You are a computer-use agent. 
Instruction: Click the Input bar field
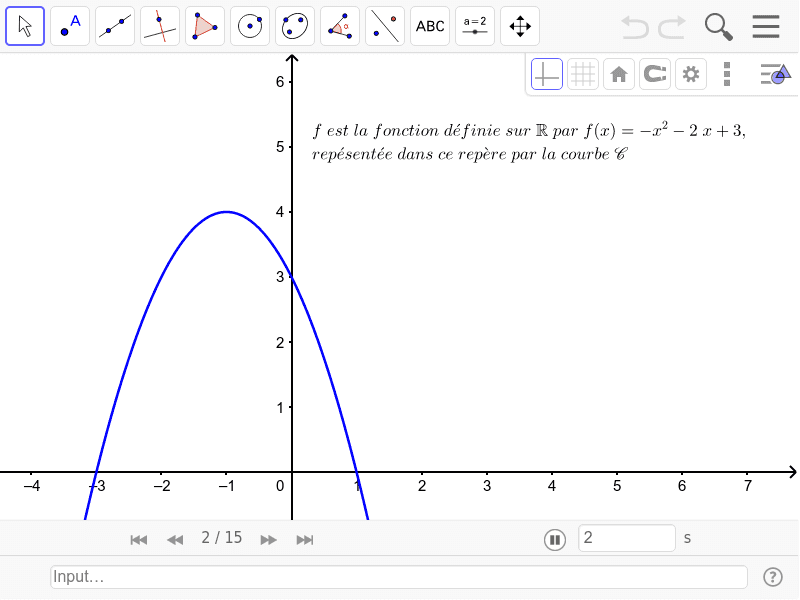pos(399,577)
